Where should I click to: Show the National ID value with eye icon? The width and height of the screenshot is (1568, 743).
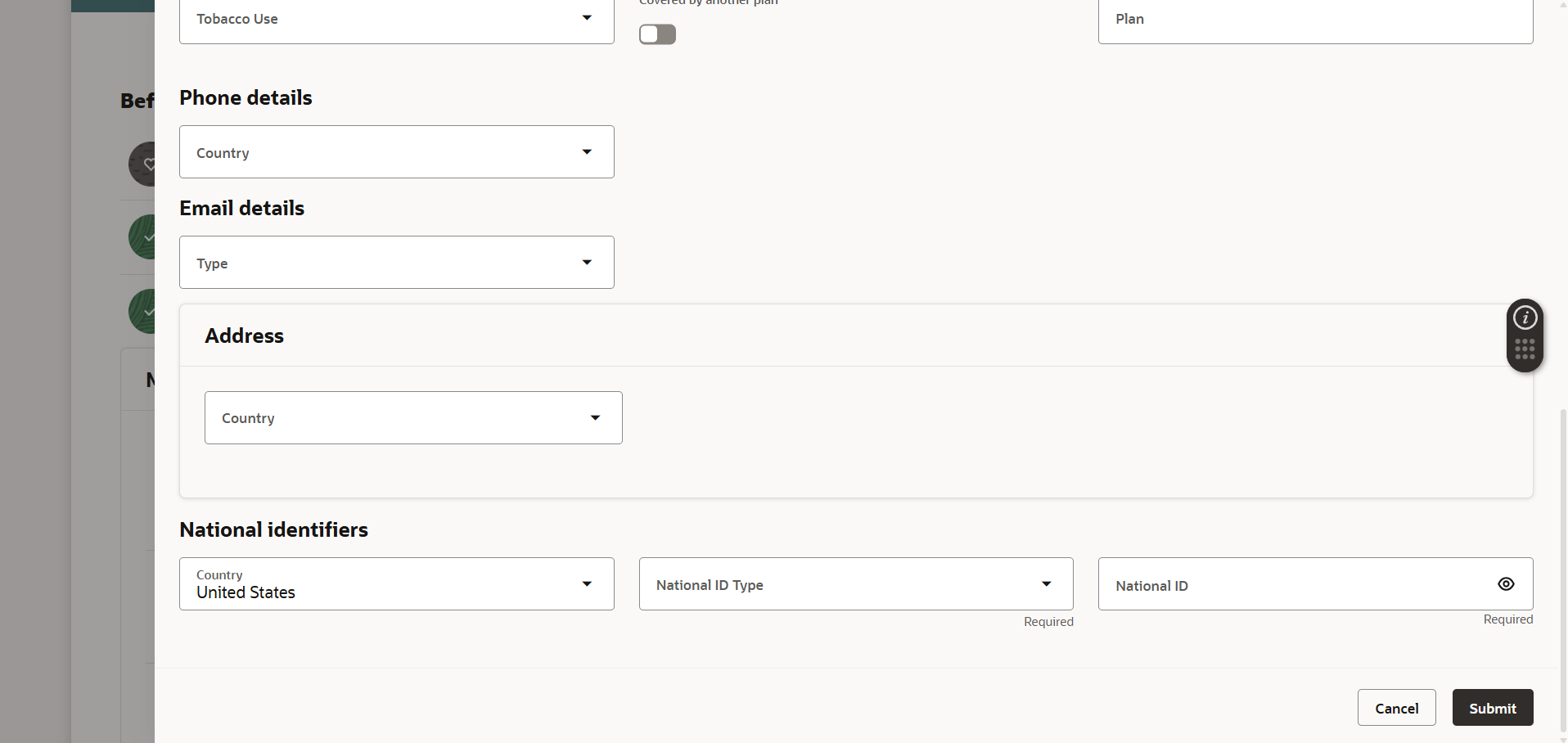tap(1506, 583)
